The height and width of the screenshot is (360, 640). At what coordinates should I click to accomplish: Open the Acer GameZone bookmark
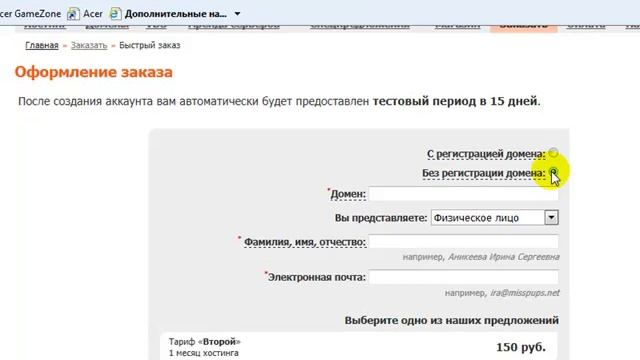pyautogui.click(x=30, y=14)
